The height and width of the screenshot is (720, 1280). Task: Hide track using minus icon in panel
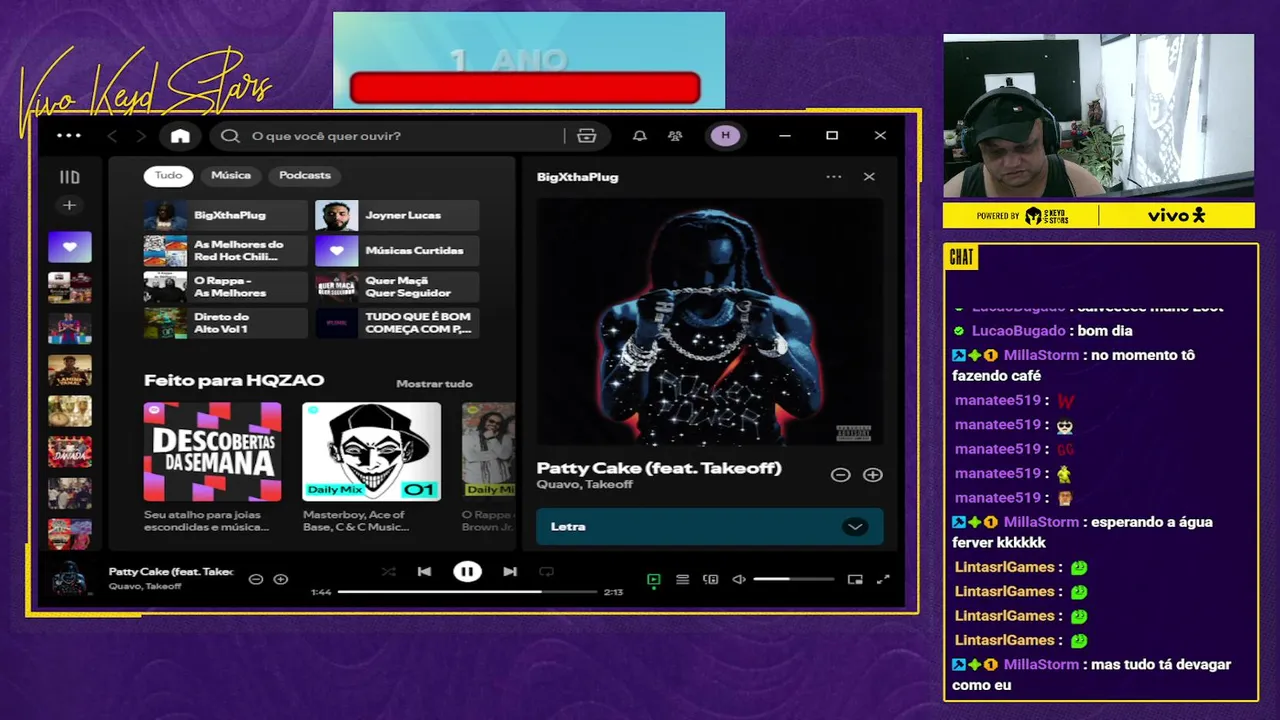[841, 475]
